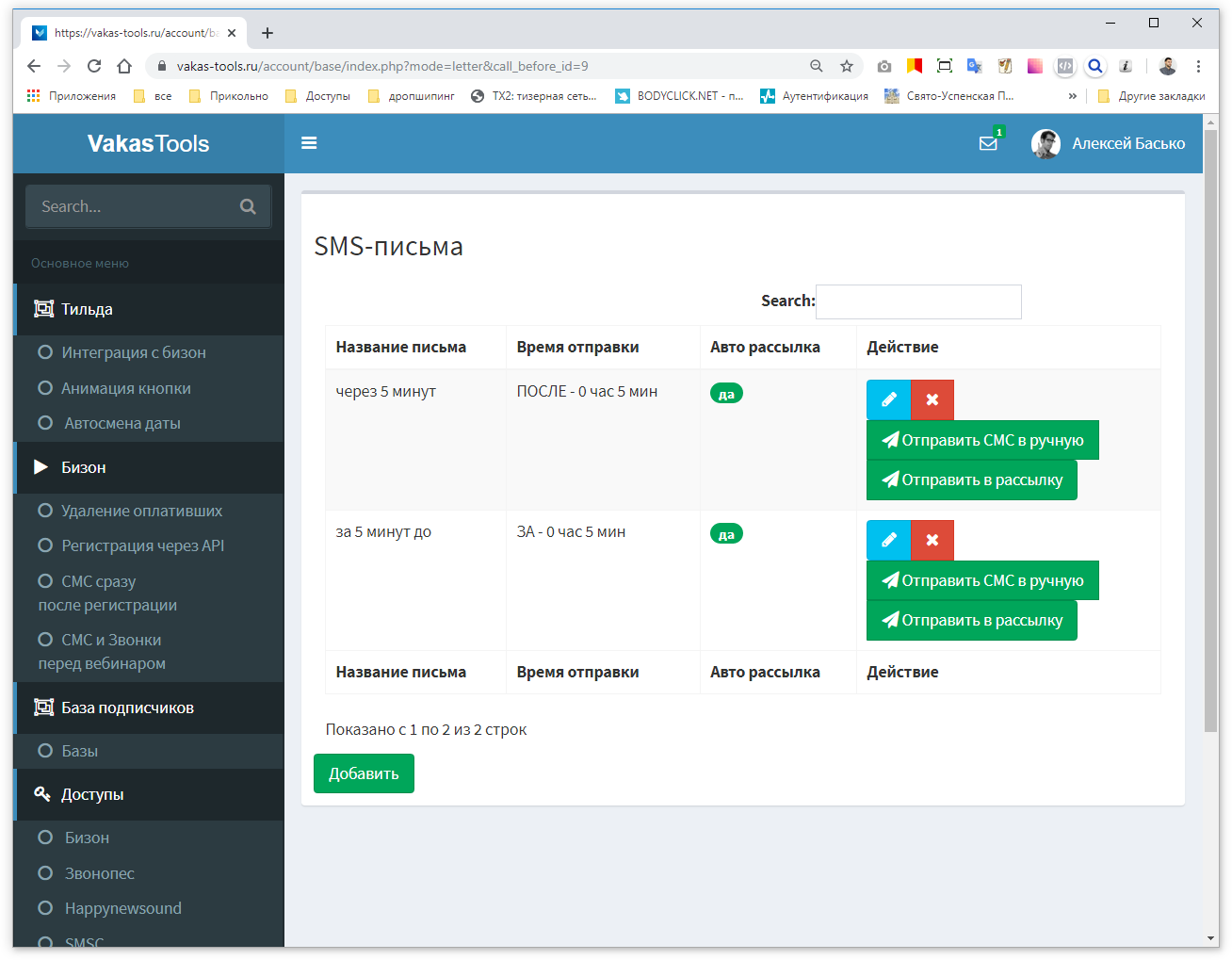Click the sidebar search magnifier icon

248,206
